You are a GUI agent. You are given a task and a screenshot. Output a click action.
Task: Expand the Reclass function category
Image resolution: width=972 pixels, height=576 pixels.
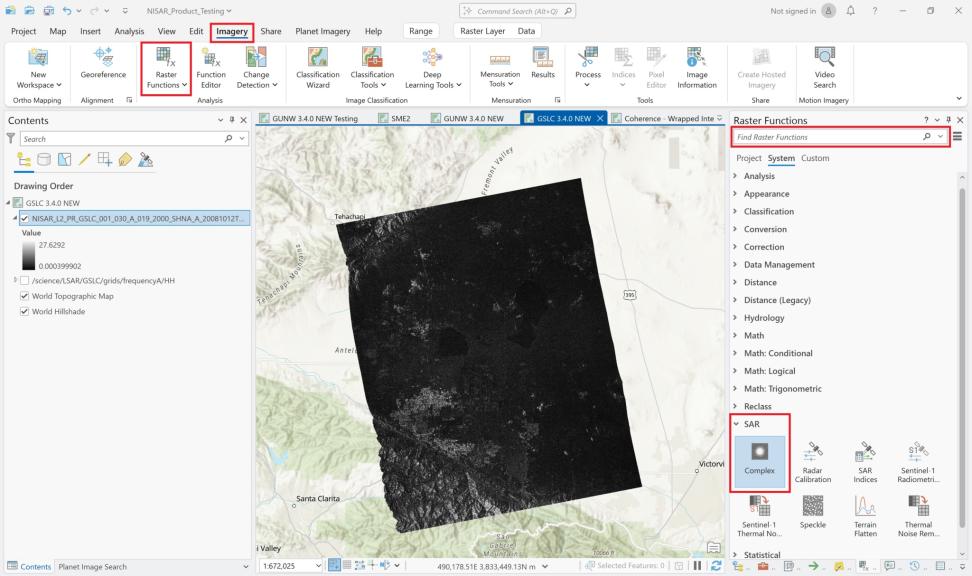(736, 406)
